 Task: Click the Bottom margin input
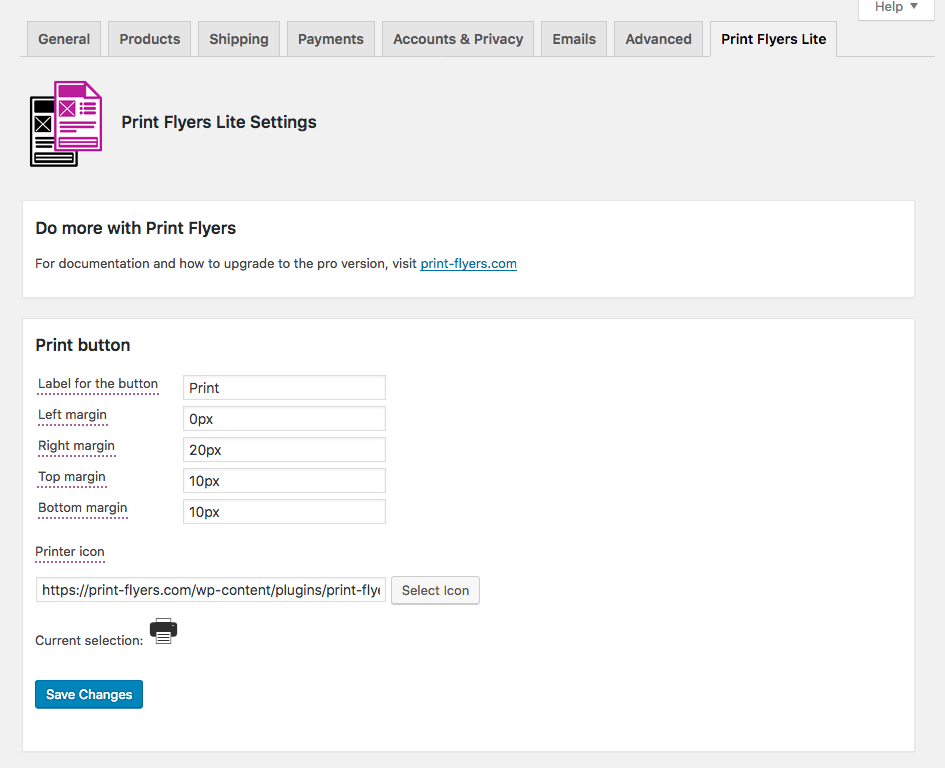[x=284, y=512]
